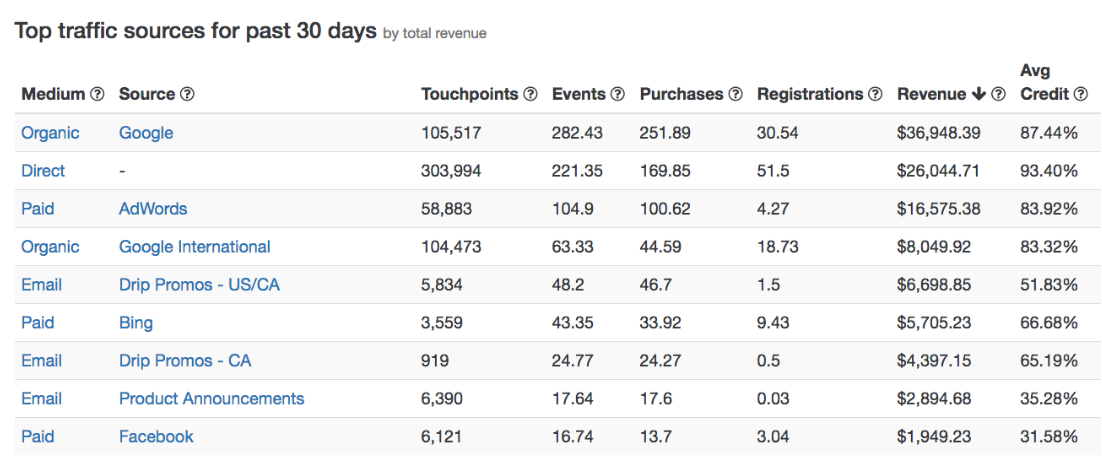Open the AdWords source link
This screenshot has height=464, width=1102.
click(153, 209)
